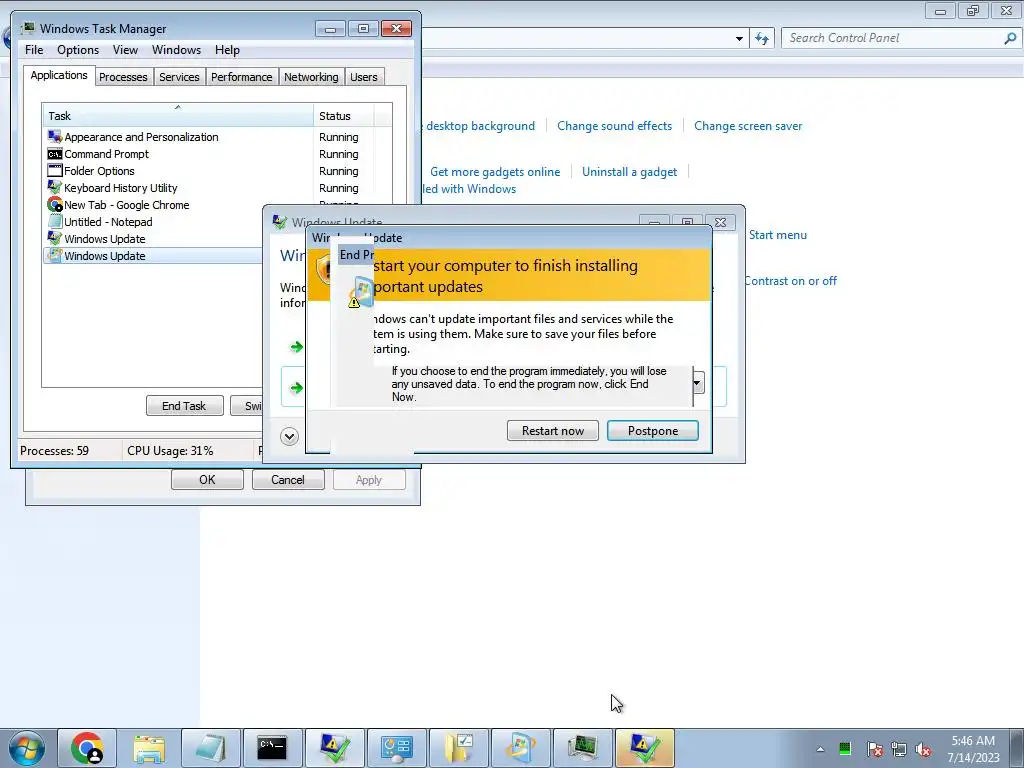Show hidden system tray icons
1024x768 pixels.
tap(820, 749)
